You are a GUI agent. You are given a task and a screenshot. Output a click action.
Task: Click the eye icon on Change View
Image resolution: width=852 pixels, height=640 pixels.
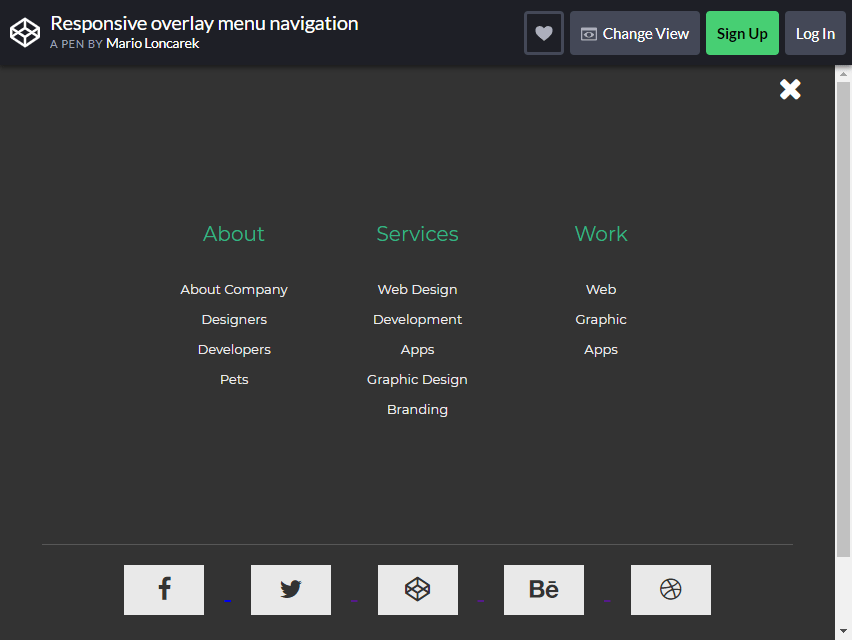pyautogui.click(x=589, y=33)
